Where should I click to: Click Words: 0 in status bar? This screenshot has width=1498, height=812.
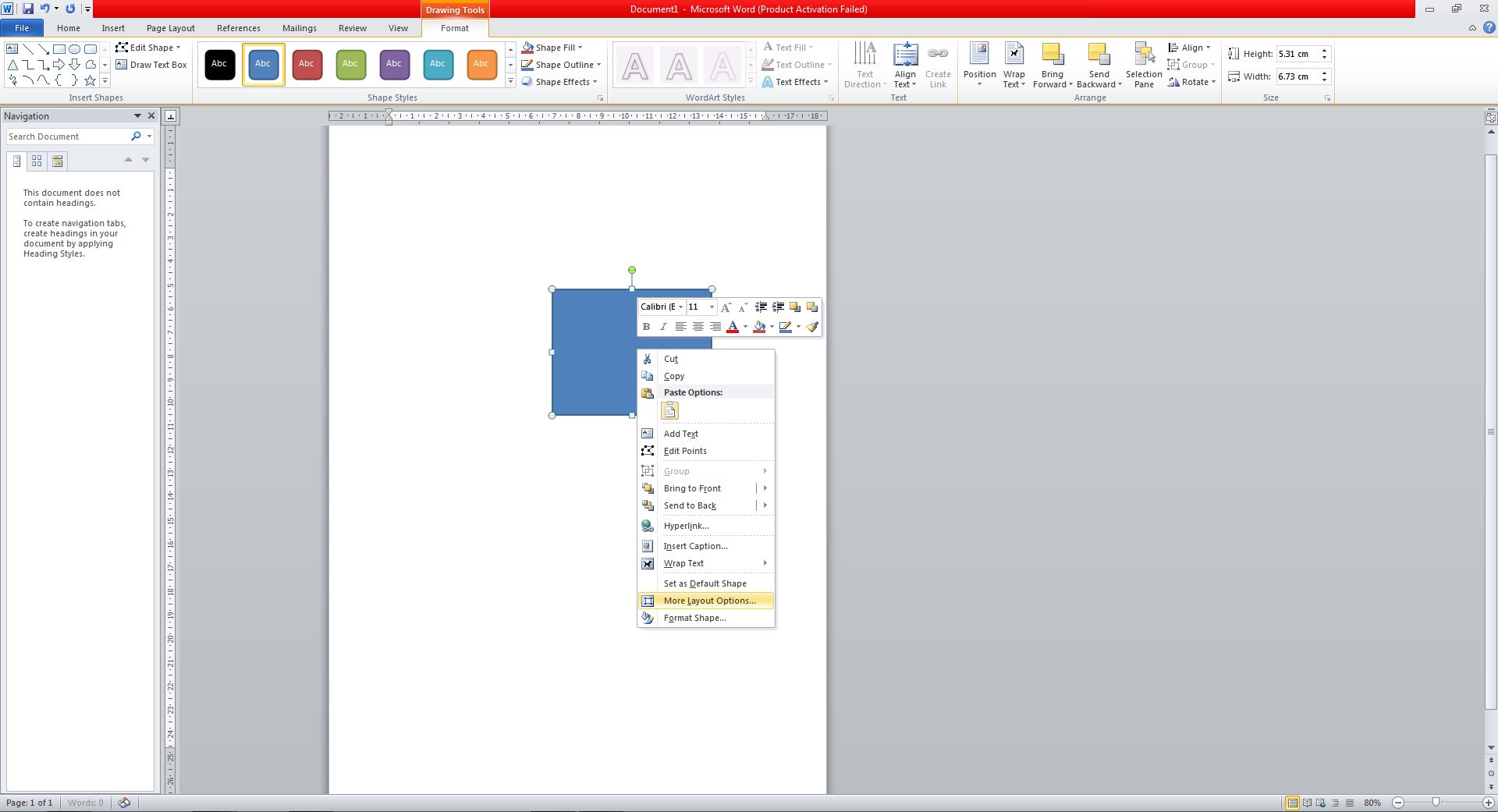85,803
